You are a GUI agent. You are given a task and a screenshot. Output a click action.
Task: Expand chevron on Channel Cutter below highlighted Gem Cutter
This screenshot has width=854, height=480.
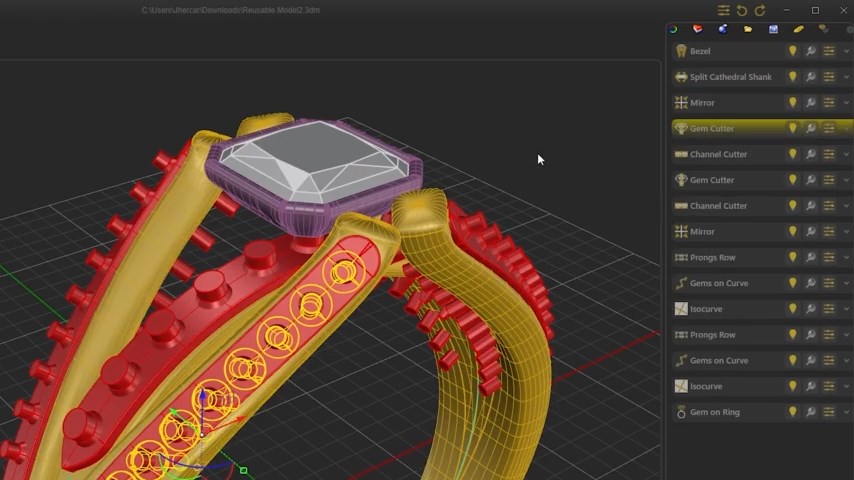coord(846,155)
